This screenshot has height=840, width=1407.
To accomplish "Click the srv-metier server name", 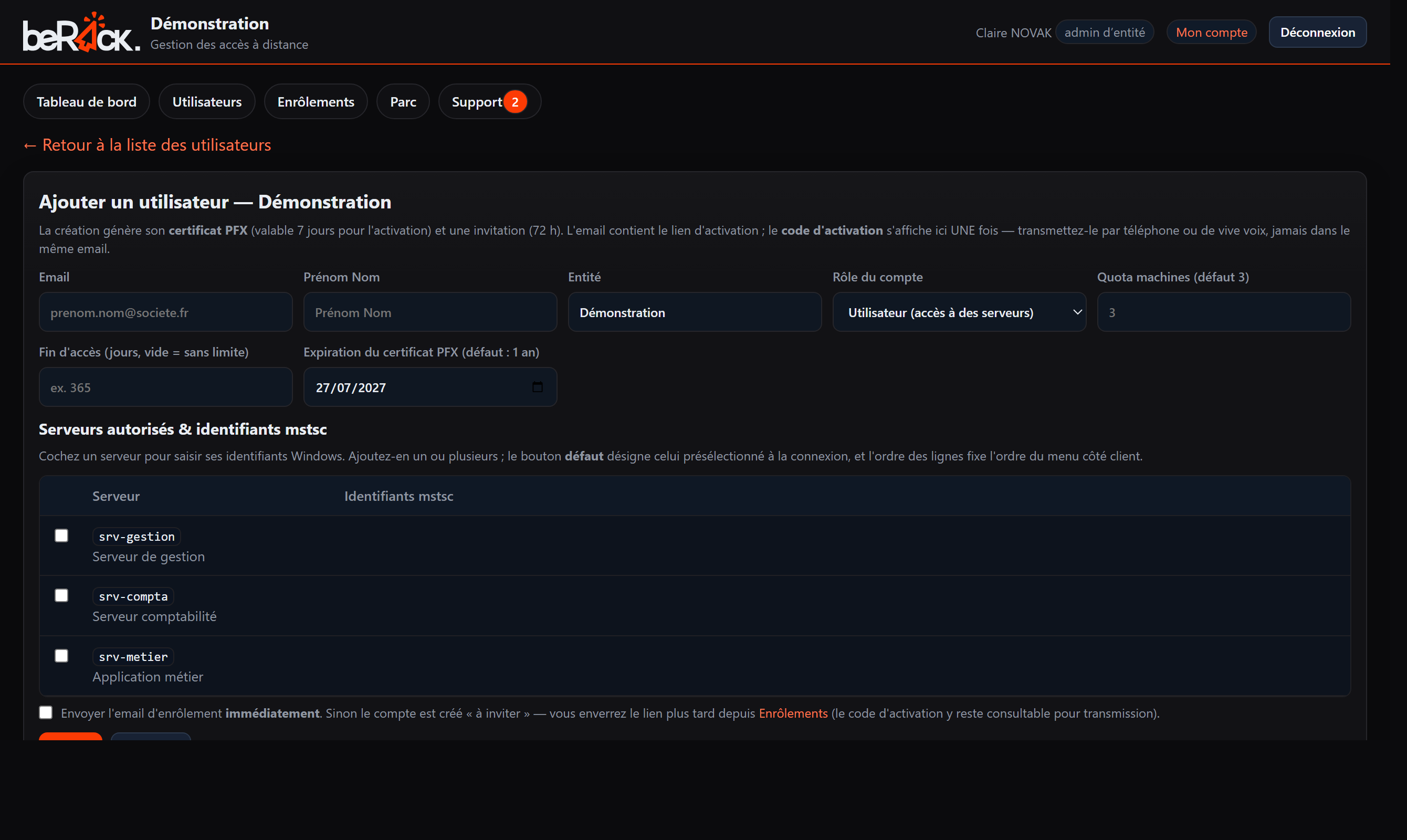I will (x=133, y=657).
